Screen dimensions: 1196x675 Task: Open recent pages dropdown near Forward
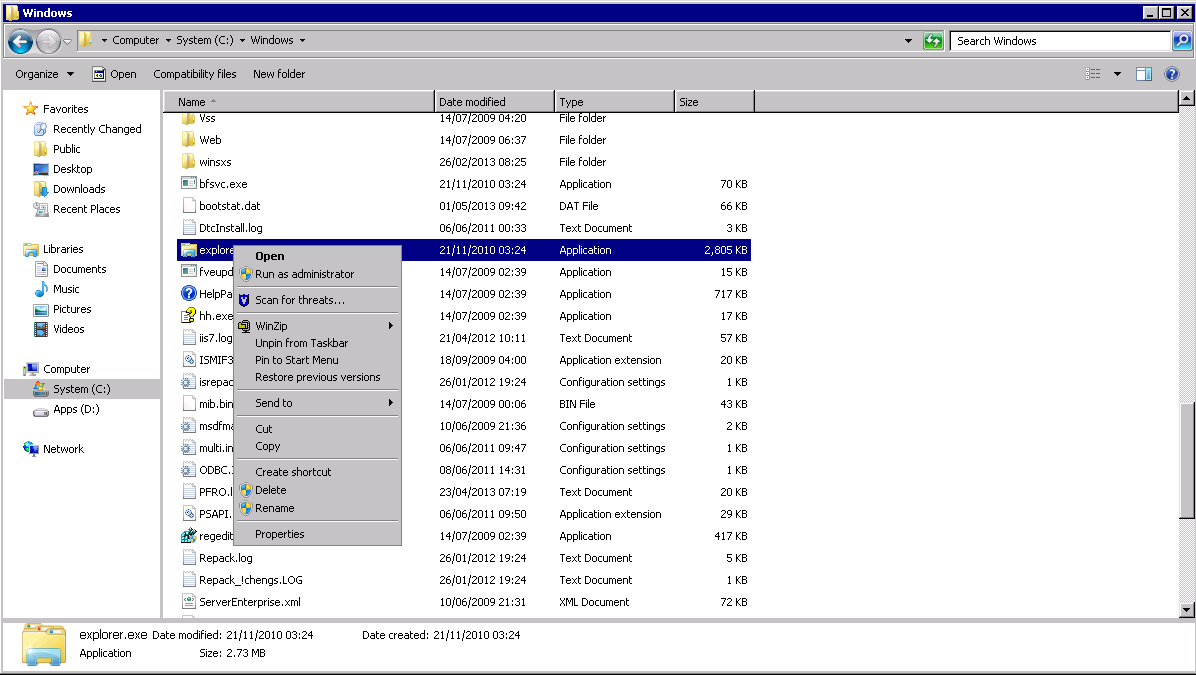67,41
